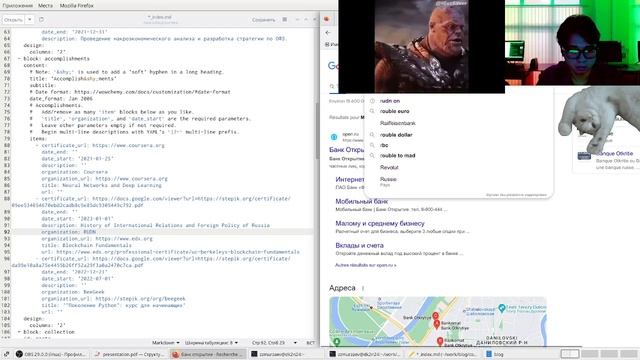Image resolution: width=640 pixels, height=360 pixels.
Task: Click line 73 'date_format: Jan 2006'
Action: [61, 98]
